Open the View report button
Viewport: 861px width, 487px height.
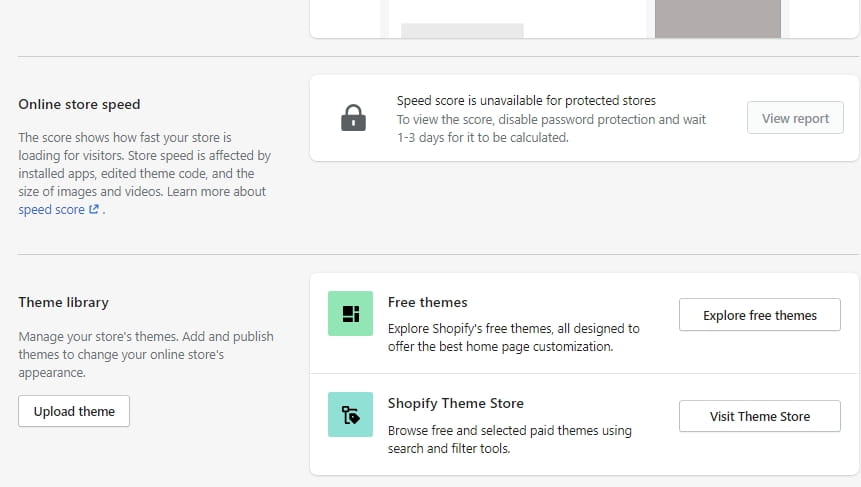[795, 118]
